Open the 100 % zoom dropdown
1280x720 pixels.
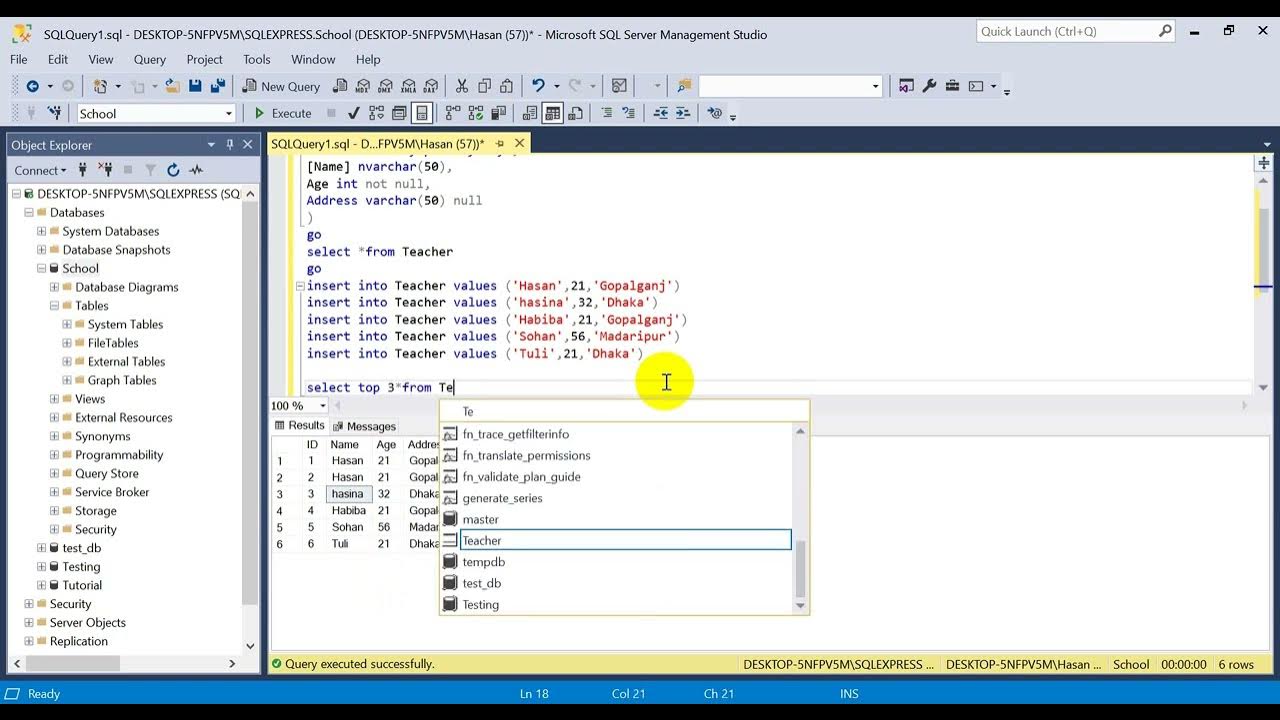click(x=323, y=406)
